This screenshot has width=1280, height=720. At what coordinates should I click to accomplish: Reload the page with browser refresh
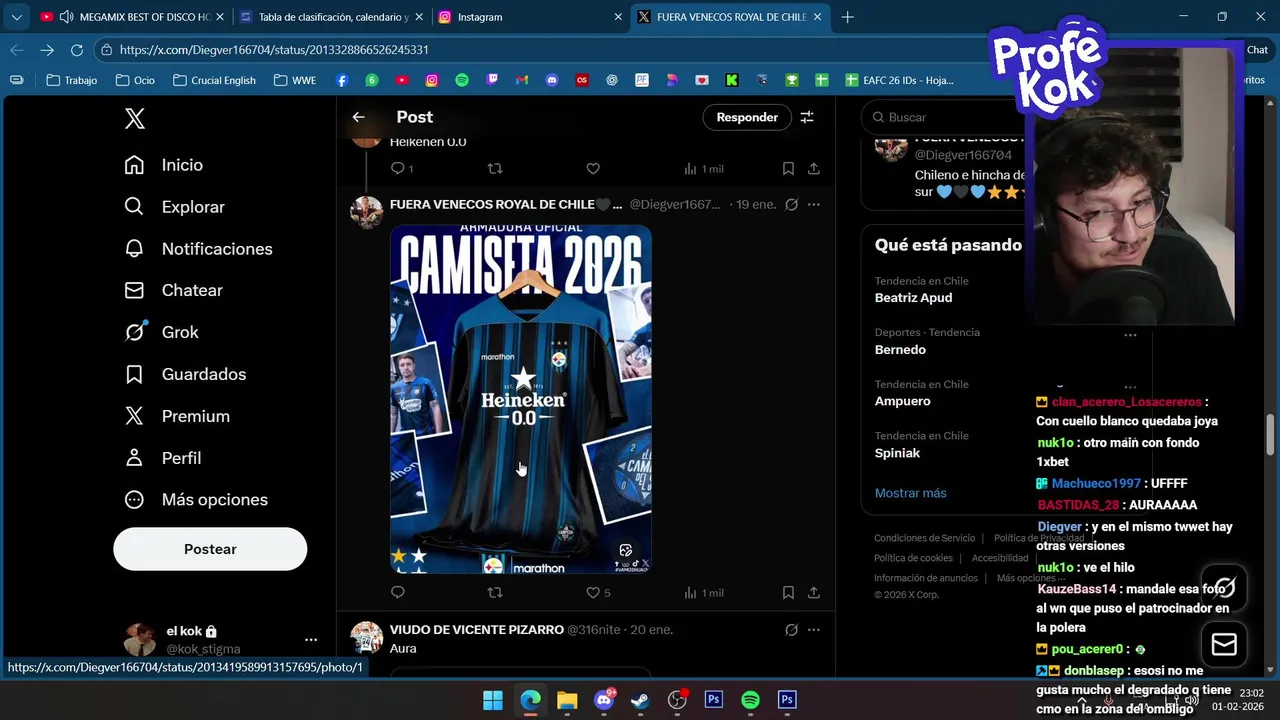[x=77, y=50]
